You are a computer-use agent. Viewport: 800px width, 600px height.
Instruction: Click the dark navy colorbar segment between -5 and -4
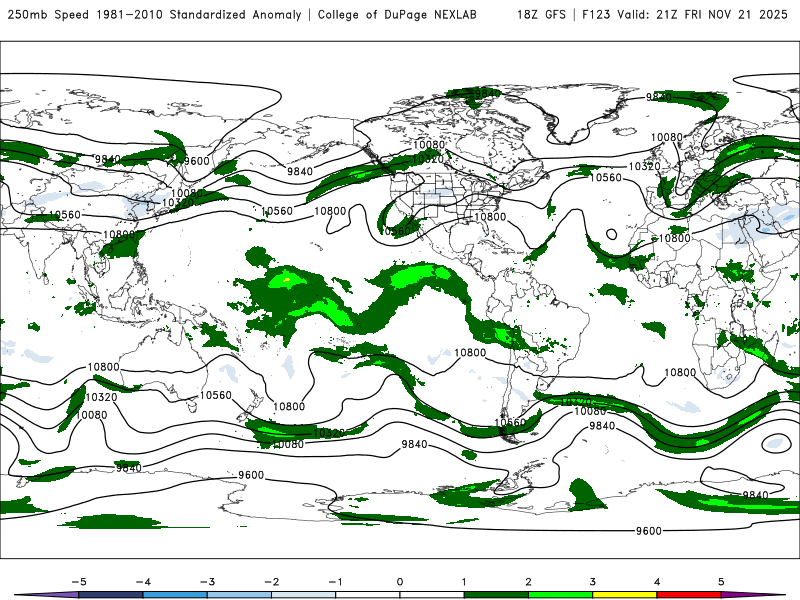(111, 595)
